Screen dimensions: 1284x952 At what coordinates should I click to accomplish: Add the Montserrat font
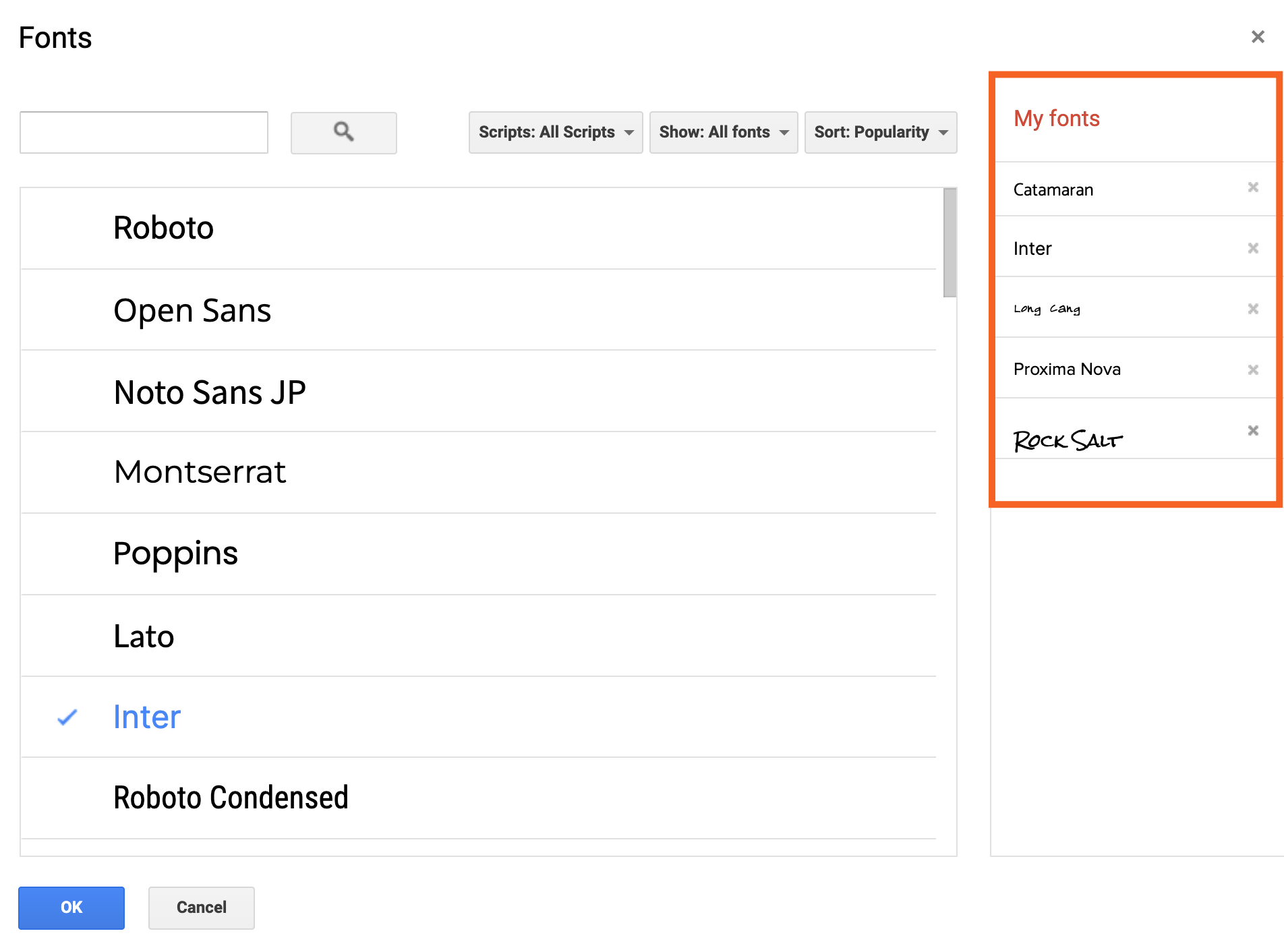pyautogui.click(x=478, y=473)
